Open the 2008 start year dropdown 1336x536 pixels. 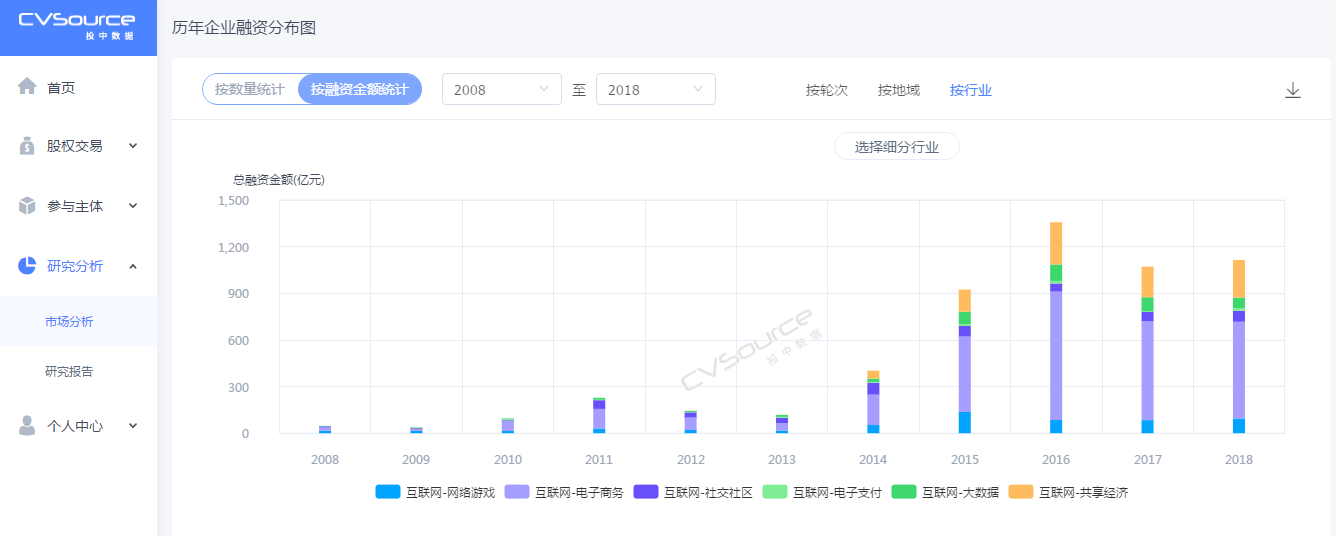[x=501, y=89]
